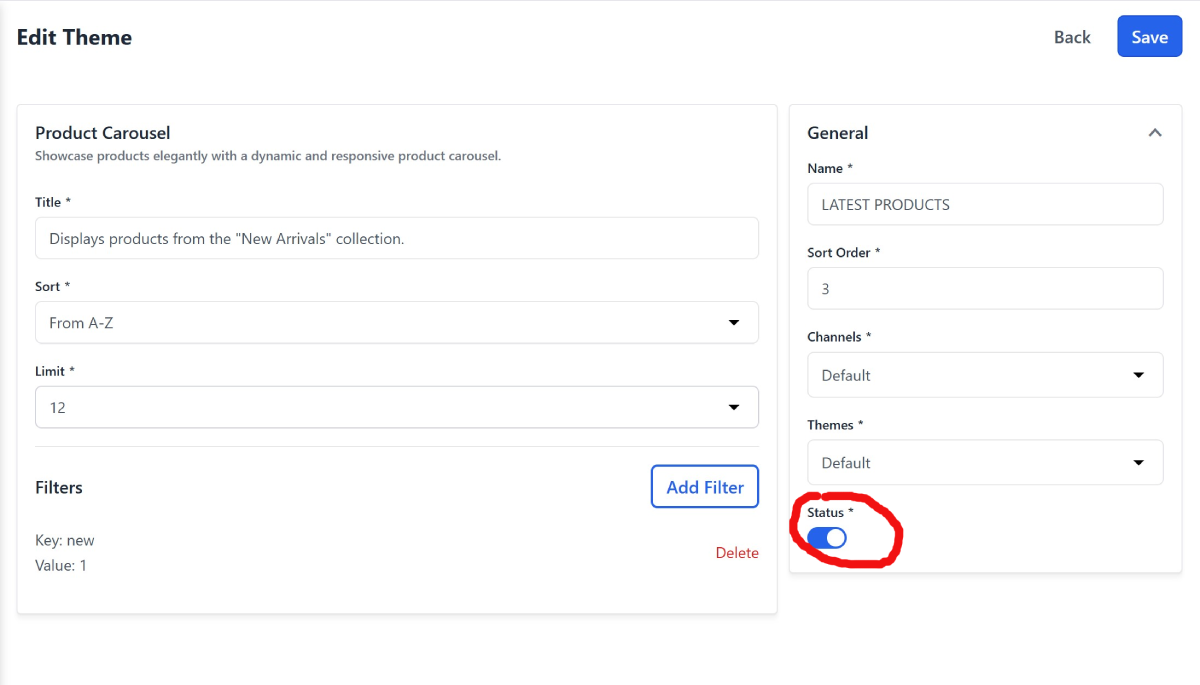Click the Sort Order input field
1200x685 pixels.
point(985,289)
